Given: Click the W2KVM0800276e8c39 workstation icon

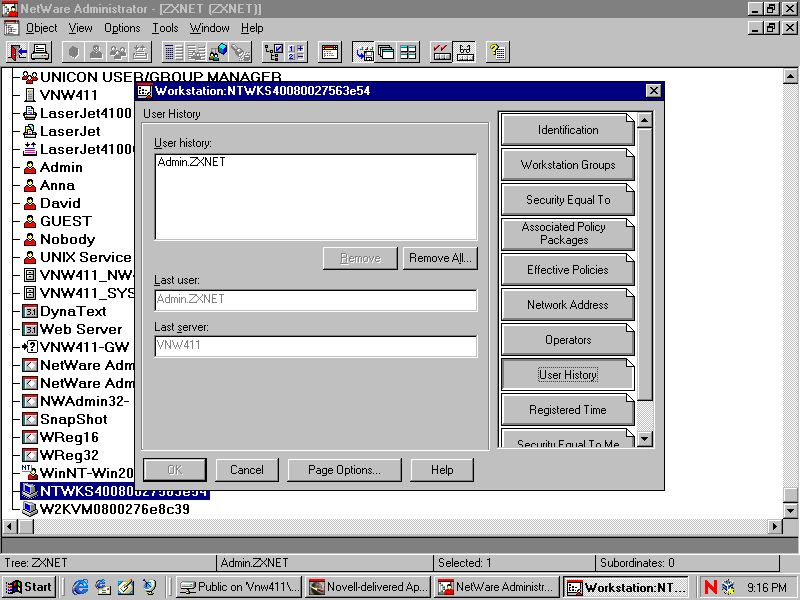Looking at the screenshot, I should (30, 509).
